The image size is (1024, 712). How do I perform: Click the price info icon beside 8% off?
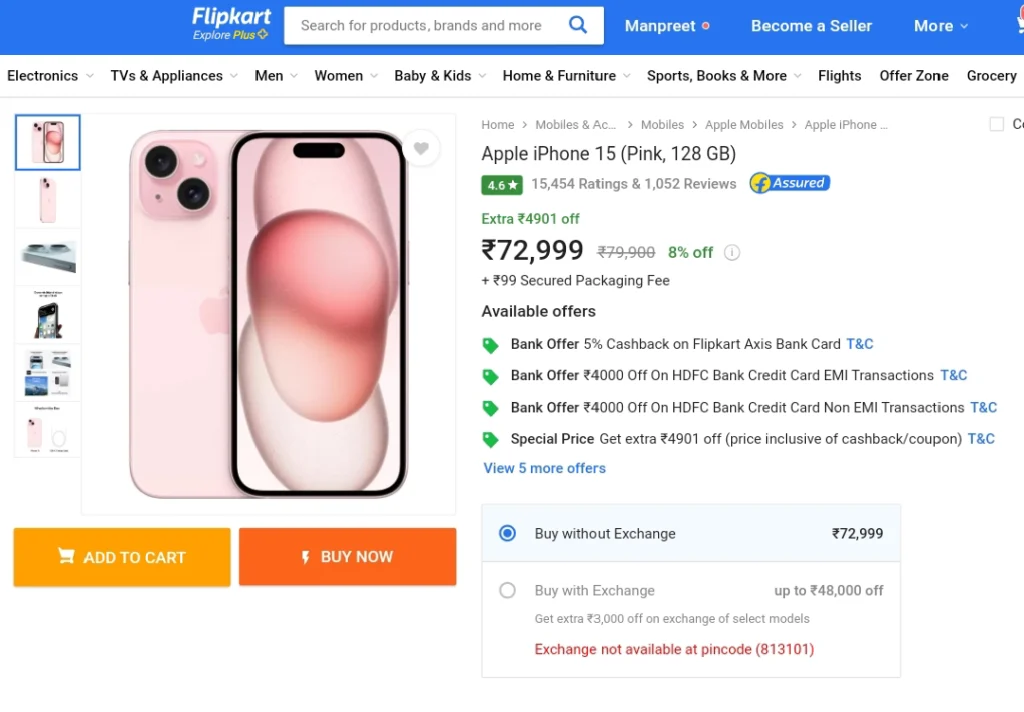(732, 252)
